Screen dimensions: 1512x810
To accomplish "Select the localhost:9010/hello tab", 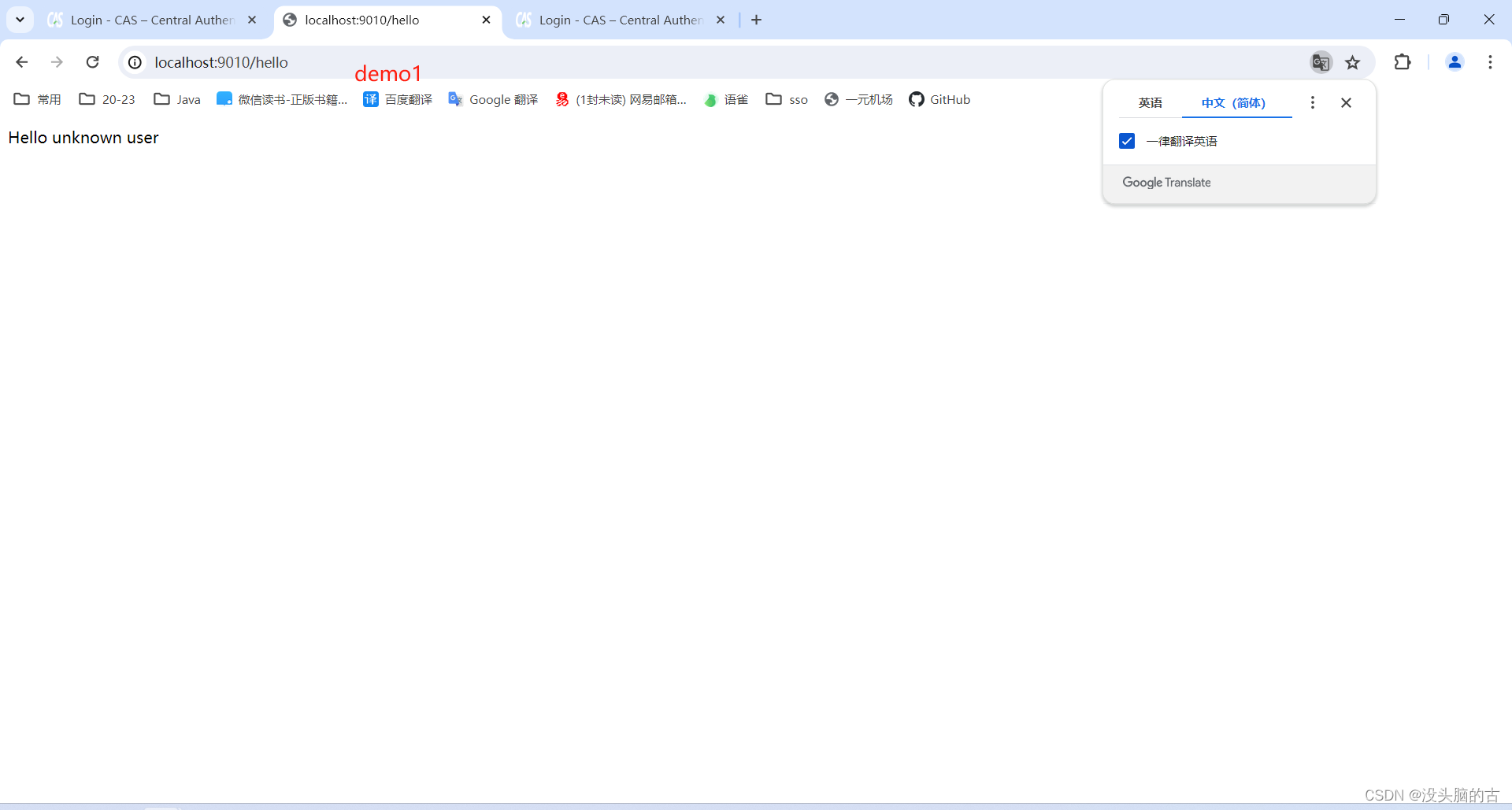I will [x=387, y=20].
